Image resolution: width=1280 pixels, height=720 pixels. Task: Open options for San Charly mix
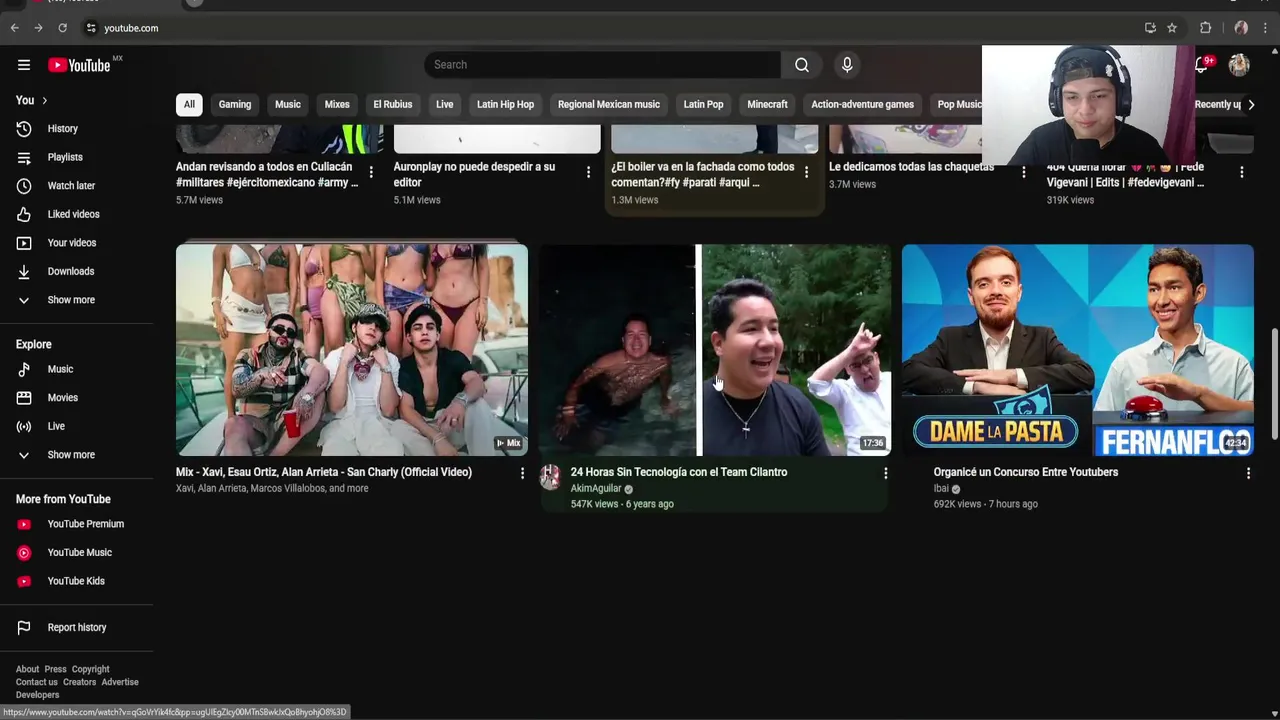click(522, 473)
